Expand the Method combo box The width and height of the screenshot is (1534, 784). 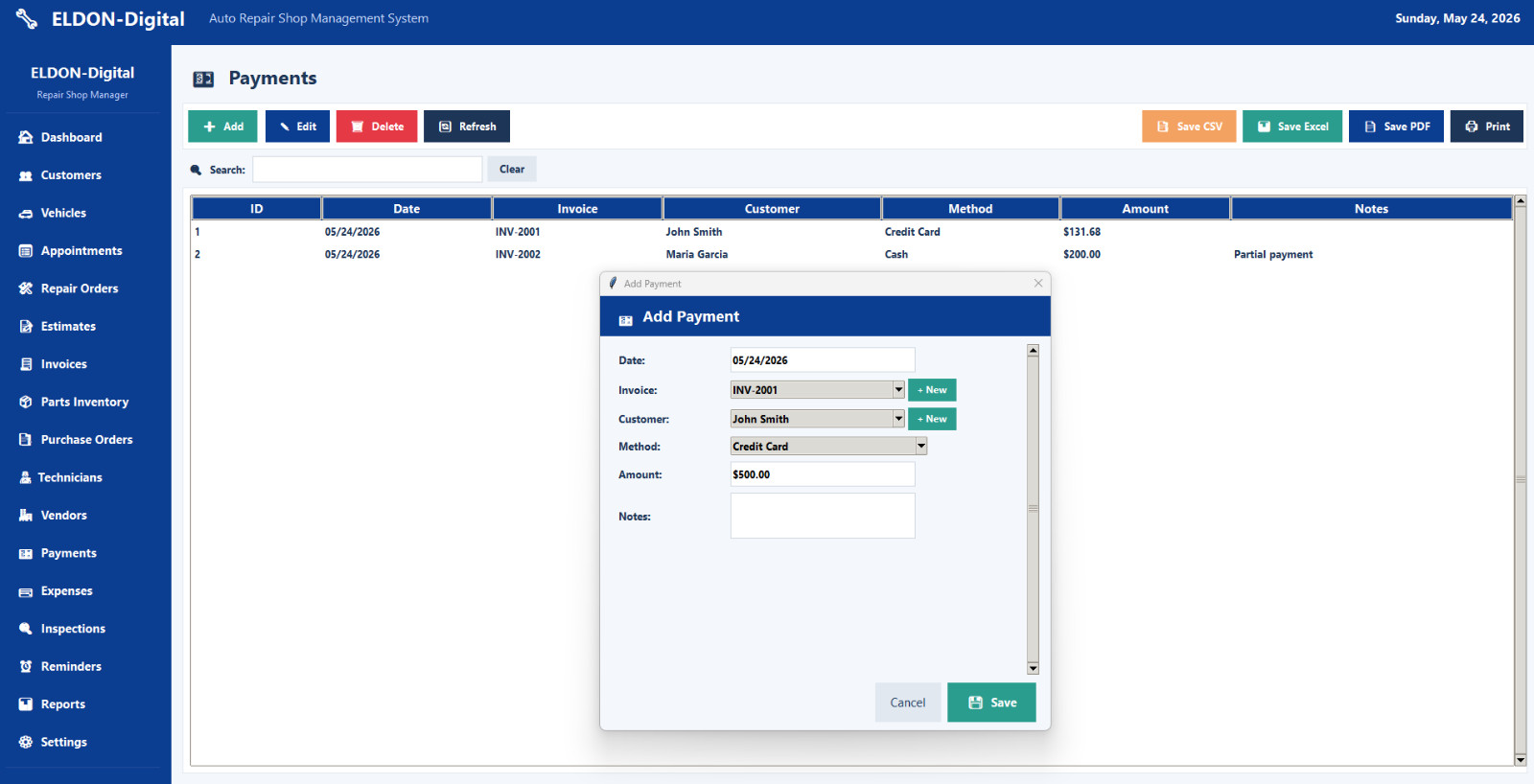(x=920, y=447)
